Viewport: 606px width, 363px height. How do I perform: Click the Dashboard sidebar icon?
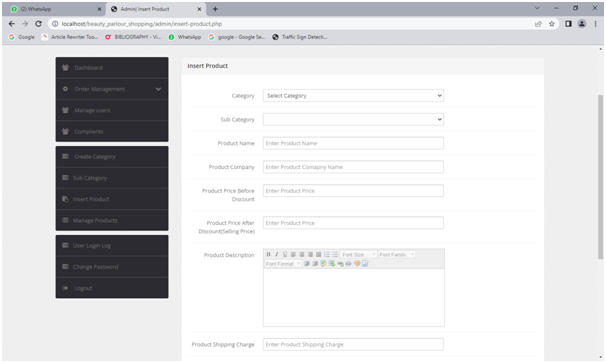(65, 68)
